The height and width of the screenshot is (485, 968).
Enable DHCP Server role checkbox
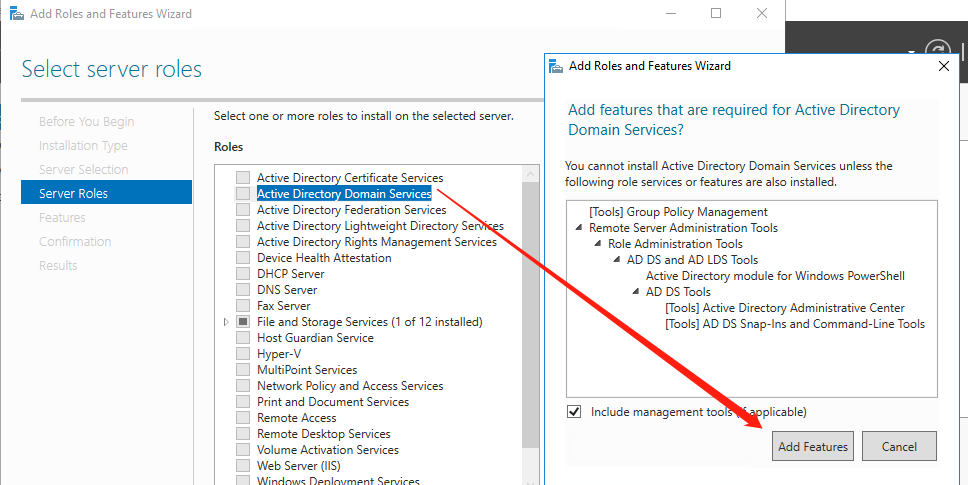[x=243, y=274]
